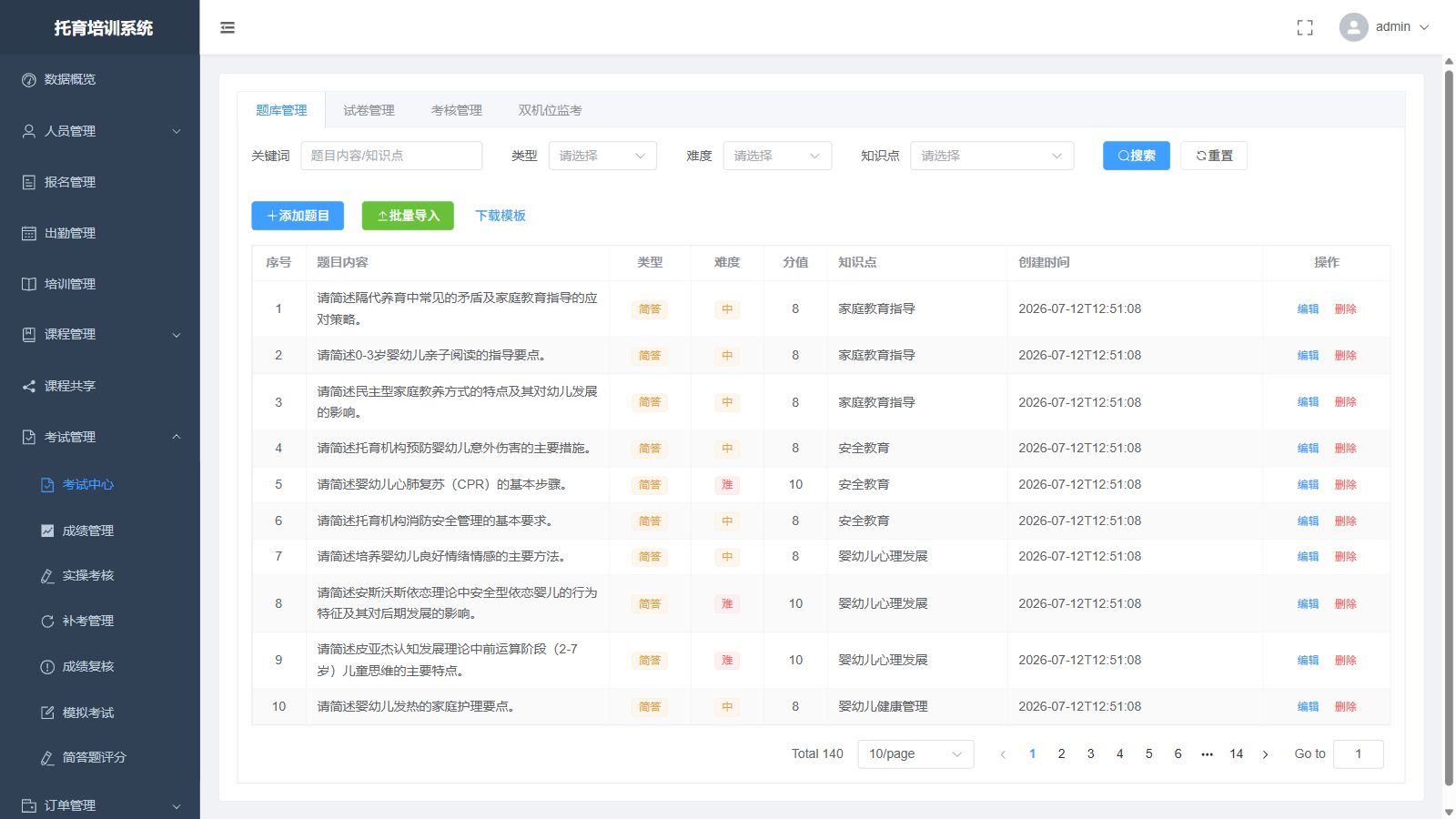Open the 10/page size dropdown
This screenshot has height=819, width=1456.
click(x=915, y=754)
